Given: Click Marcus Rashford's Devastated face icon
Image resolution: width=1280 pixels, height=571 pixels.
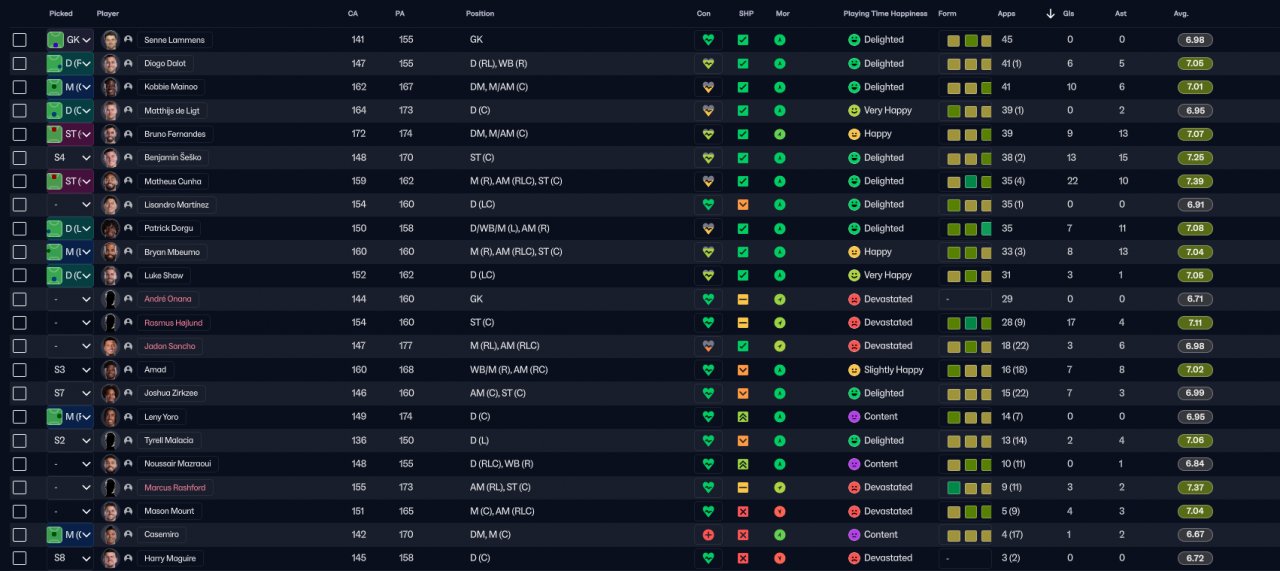Looking at the screenshot, I should [x=854, y=487].
